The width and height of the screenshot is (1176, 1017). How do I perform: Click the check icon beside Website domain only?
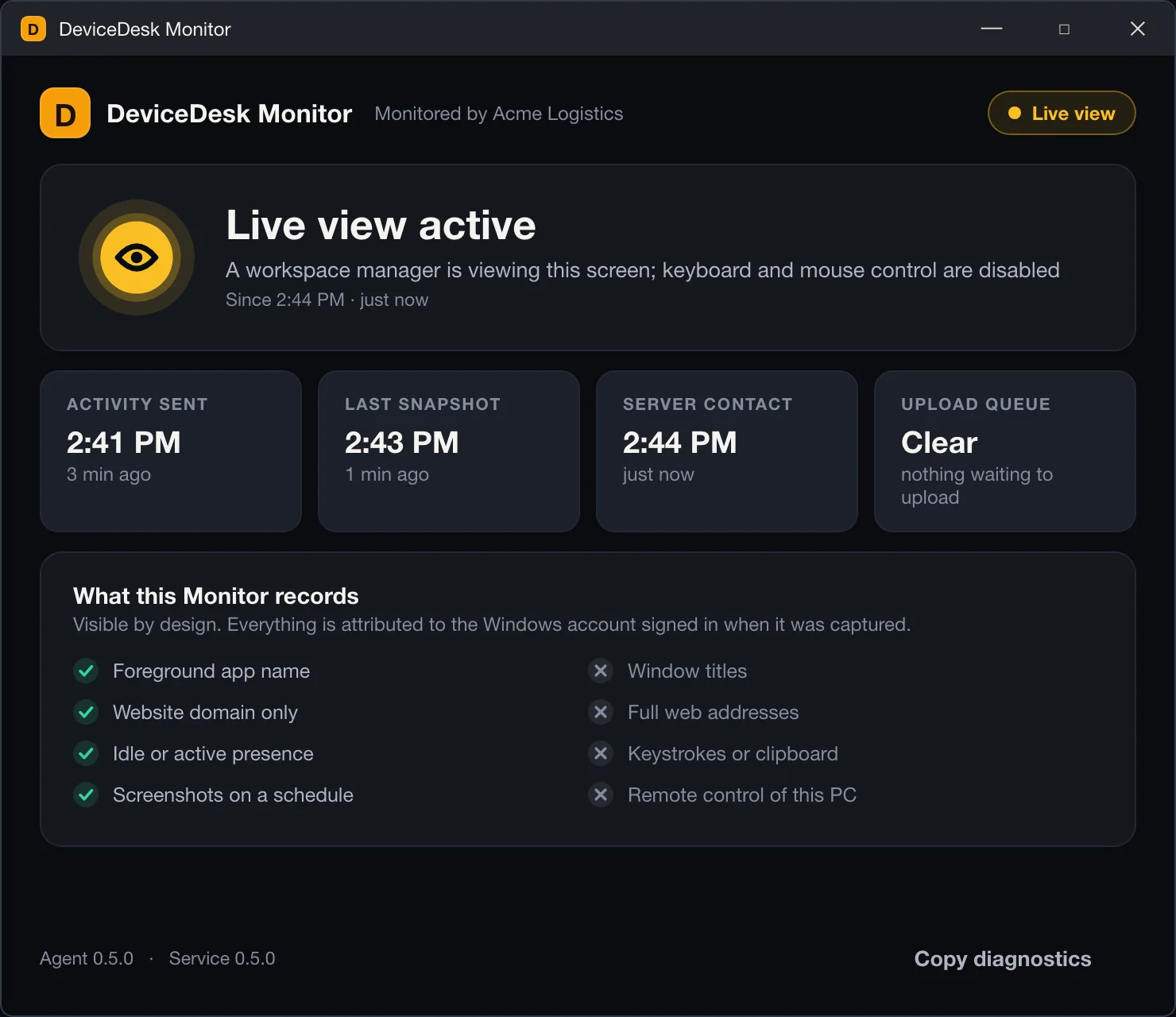click(x=86, y=712)
